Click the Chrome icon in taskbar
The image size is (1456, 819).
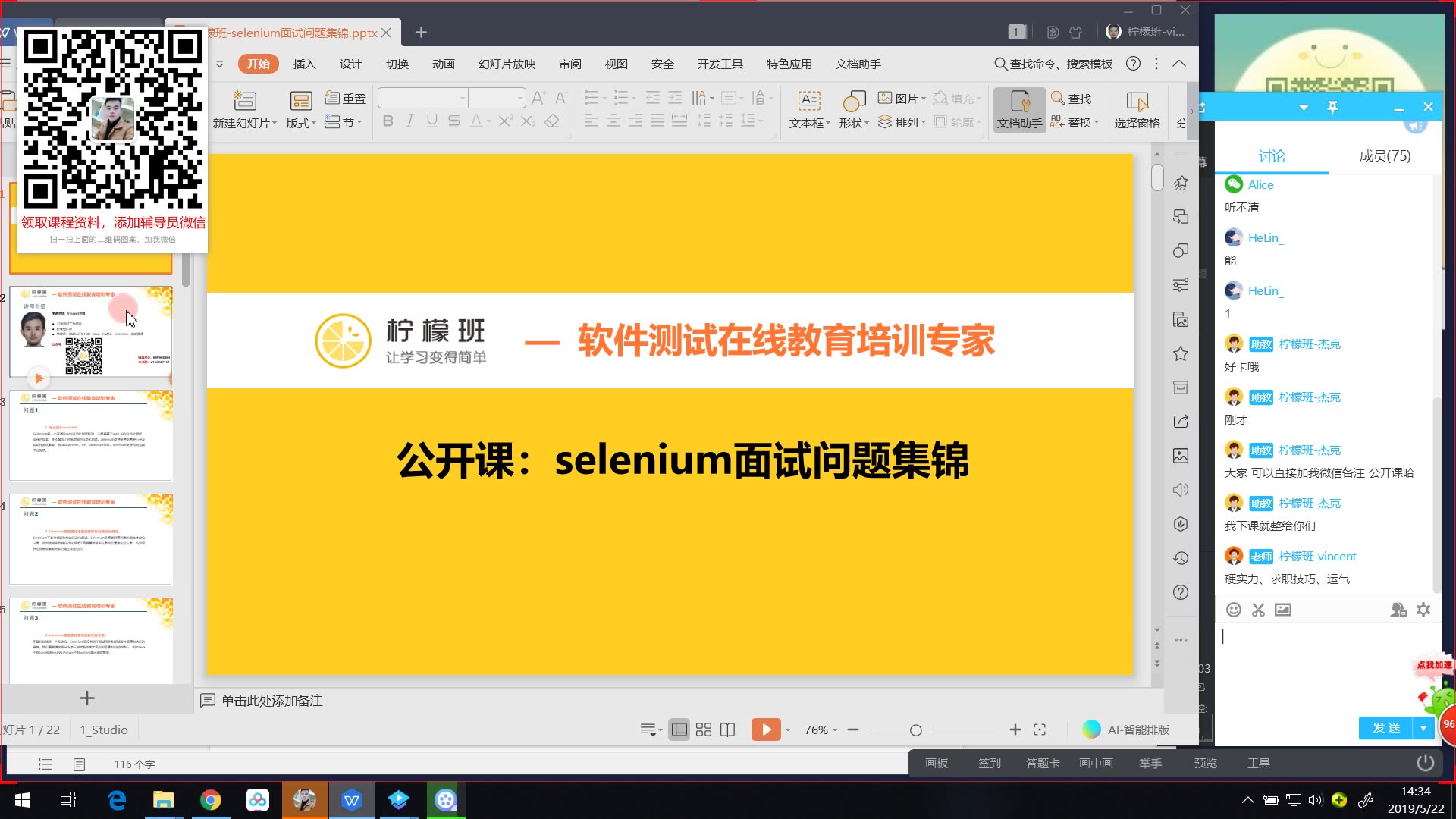pyautogui.click(x=210, y=800)
